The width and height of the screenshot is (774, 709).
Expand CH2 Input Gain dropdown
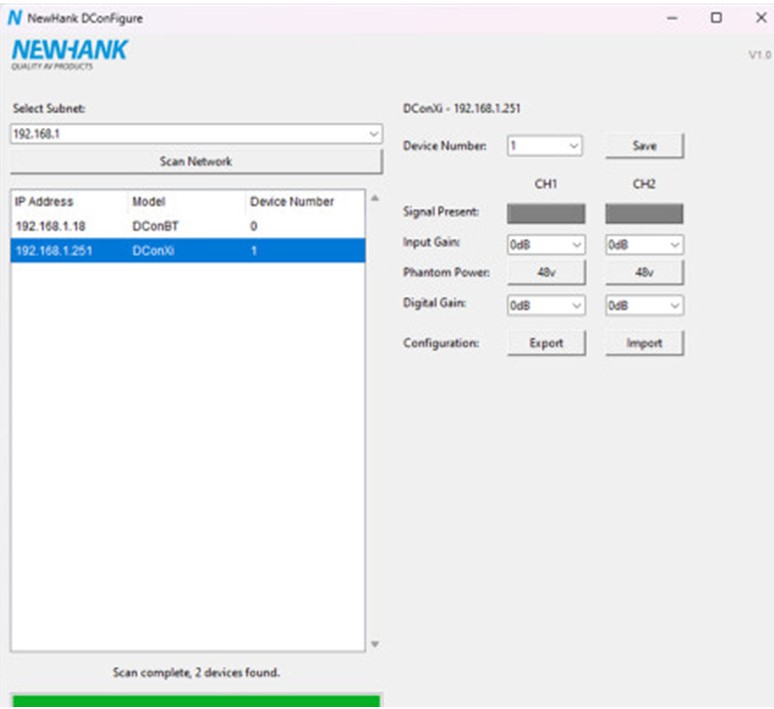644,244
